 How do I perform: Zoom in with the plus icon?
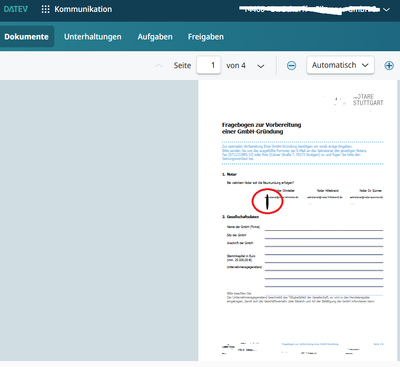point(389,66)
